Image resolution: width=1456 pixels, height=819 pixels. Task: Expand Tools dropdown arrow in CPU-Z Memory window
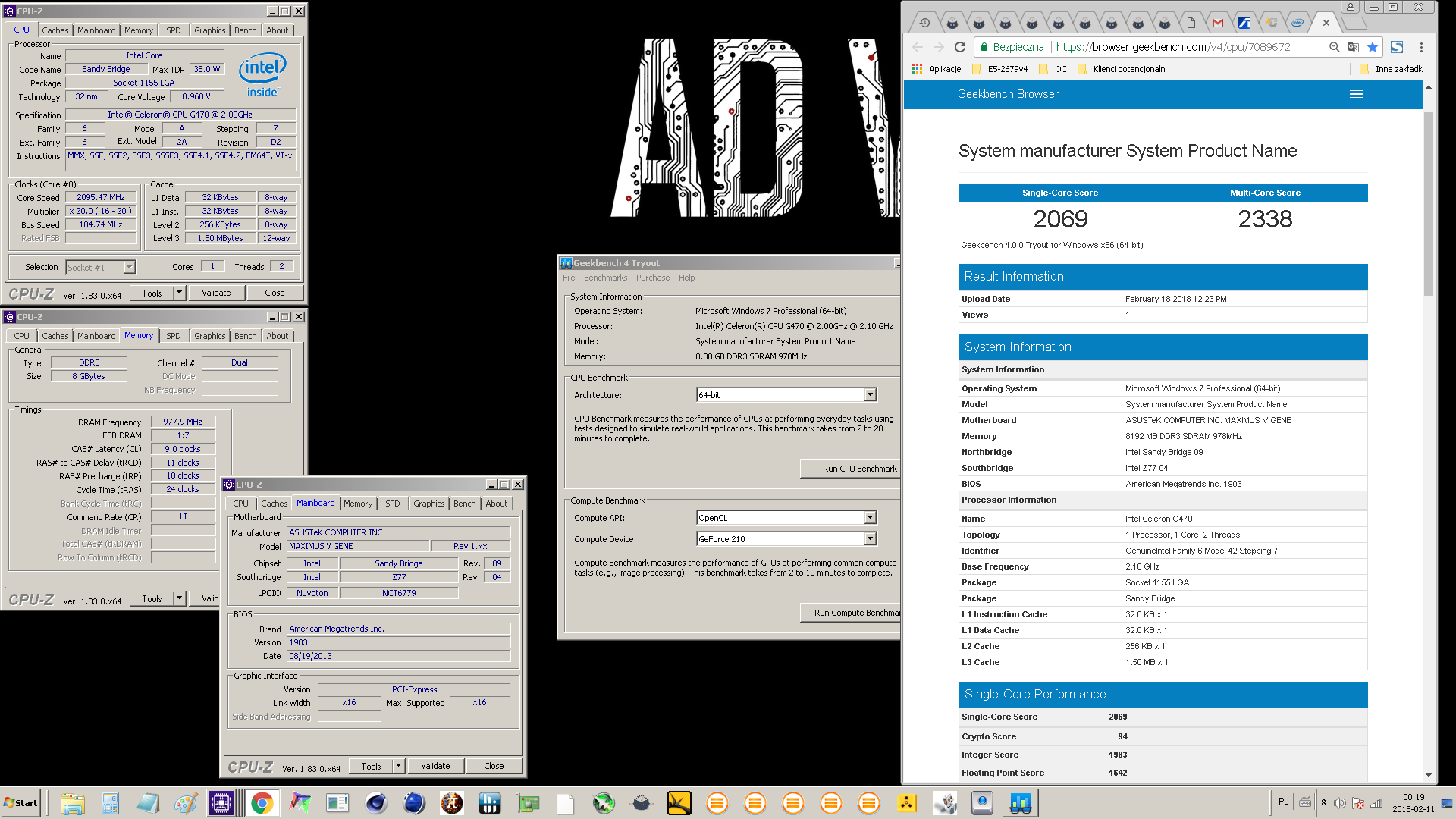pyautogui.click(x=180, y=598)
